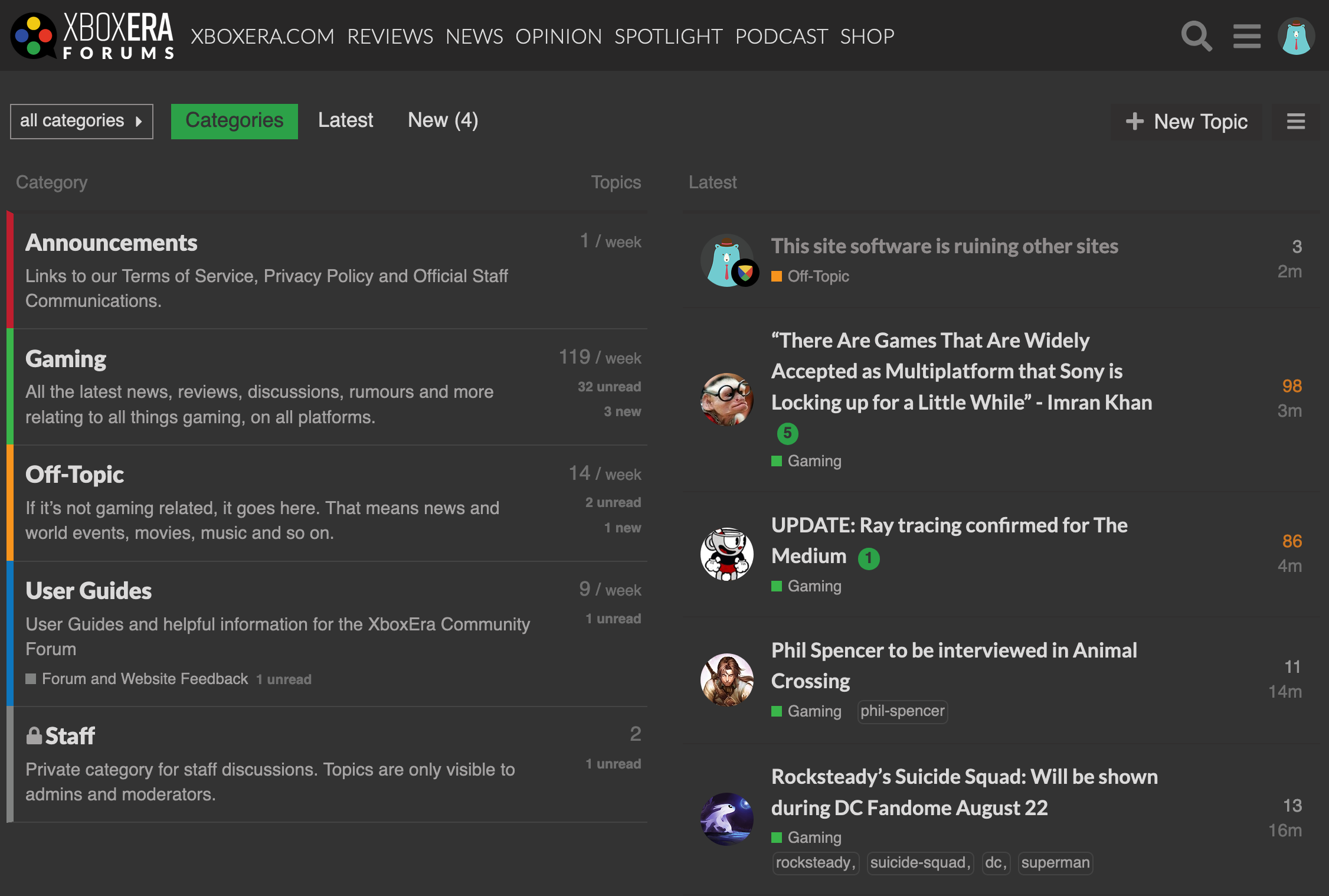Open the search magnifier icon
This screenshot has height=896, width=1329.
(1196, 37)
